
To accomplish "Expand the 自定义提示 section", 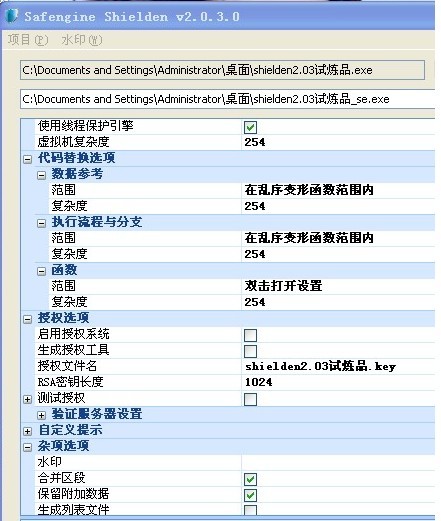I will click(x=28, y=431).
